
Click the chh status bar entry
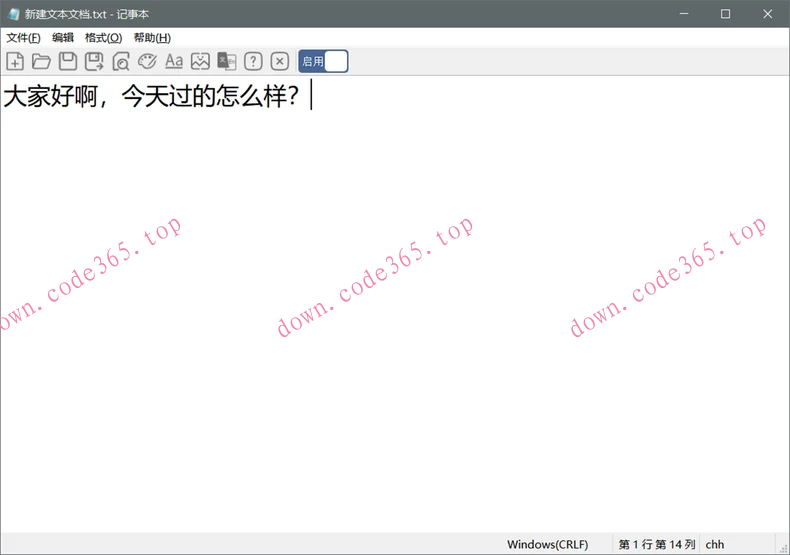pyautogui.click(x=714, y=544)
